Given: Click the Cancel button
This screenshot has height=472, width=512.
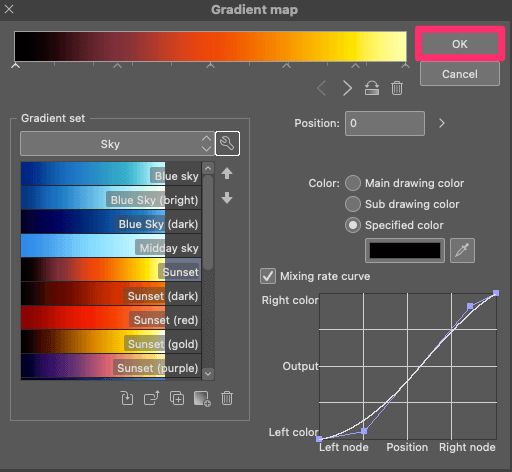Looking at the screenshot, I should point(460,74).
